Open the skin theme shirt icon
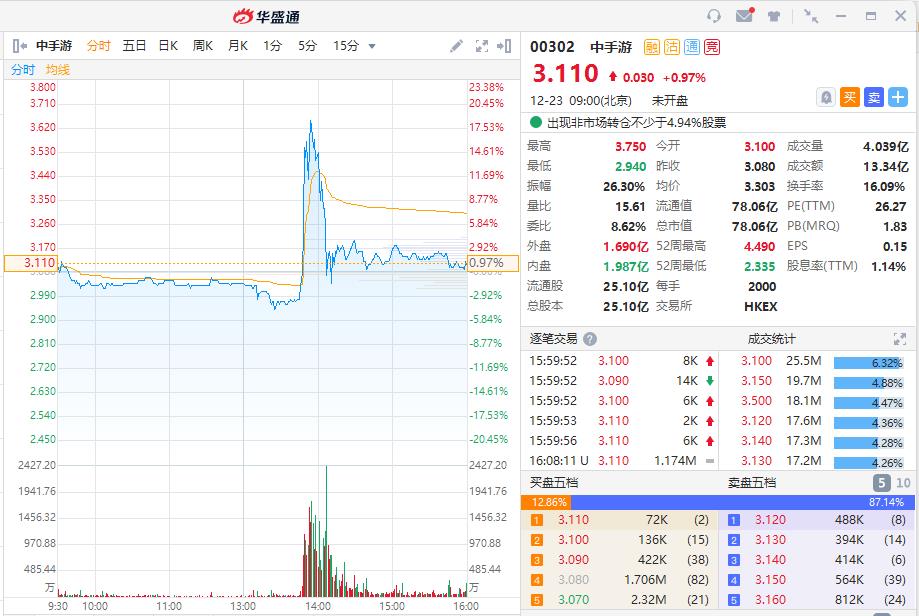The width and height of the screenshot is (919, 616). pyautogui.click(x=774, y=16)
